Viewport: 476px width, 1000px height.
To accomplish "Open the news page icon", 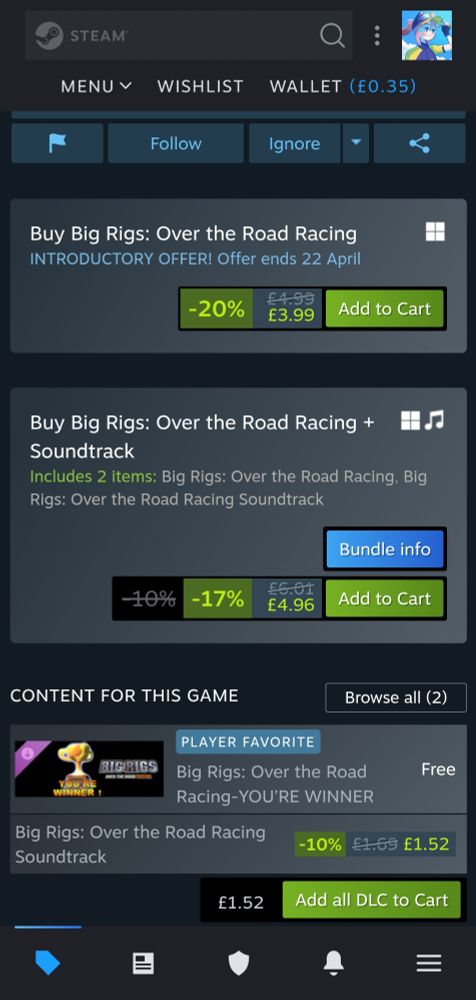I will click(x=143, y=963).
